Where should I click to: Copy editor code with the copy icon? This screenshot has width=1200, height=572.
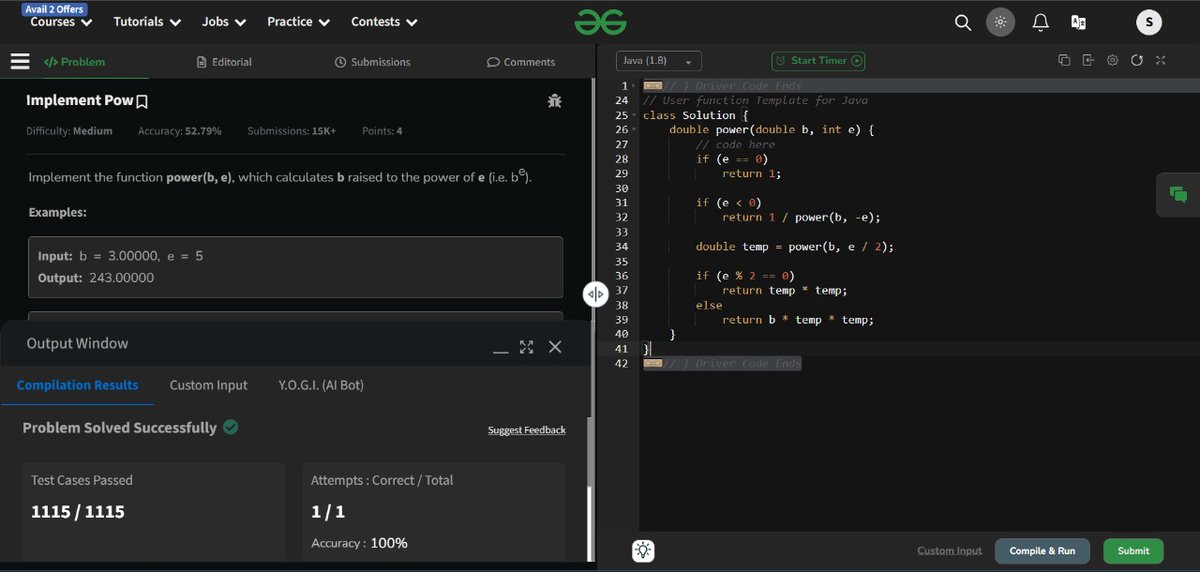(1064, 61)
